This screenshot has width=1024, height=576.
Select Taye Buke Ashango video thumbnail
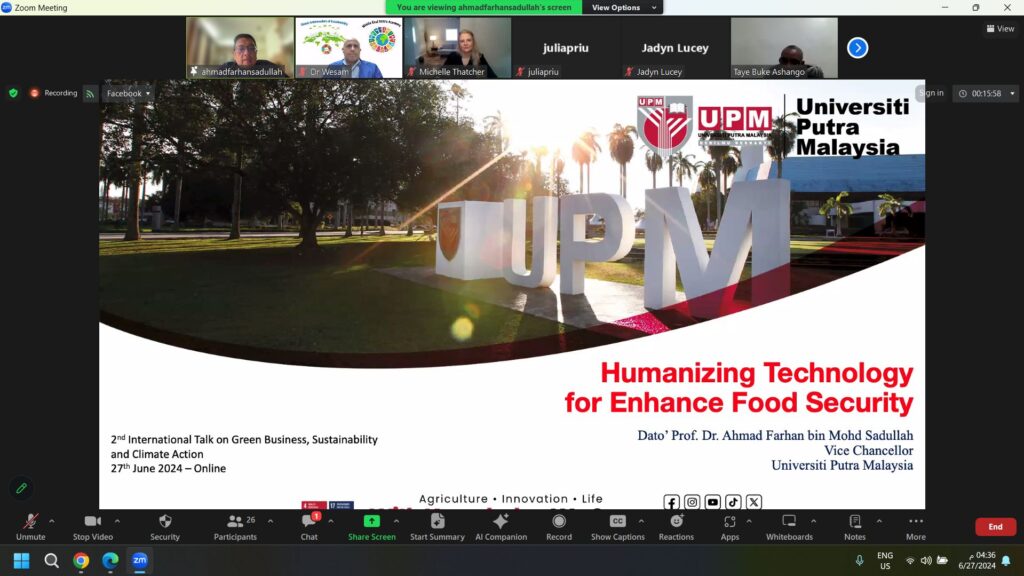pos(784,48)
